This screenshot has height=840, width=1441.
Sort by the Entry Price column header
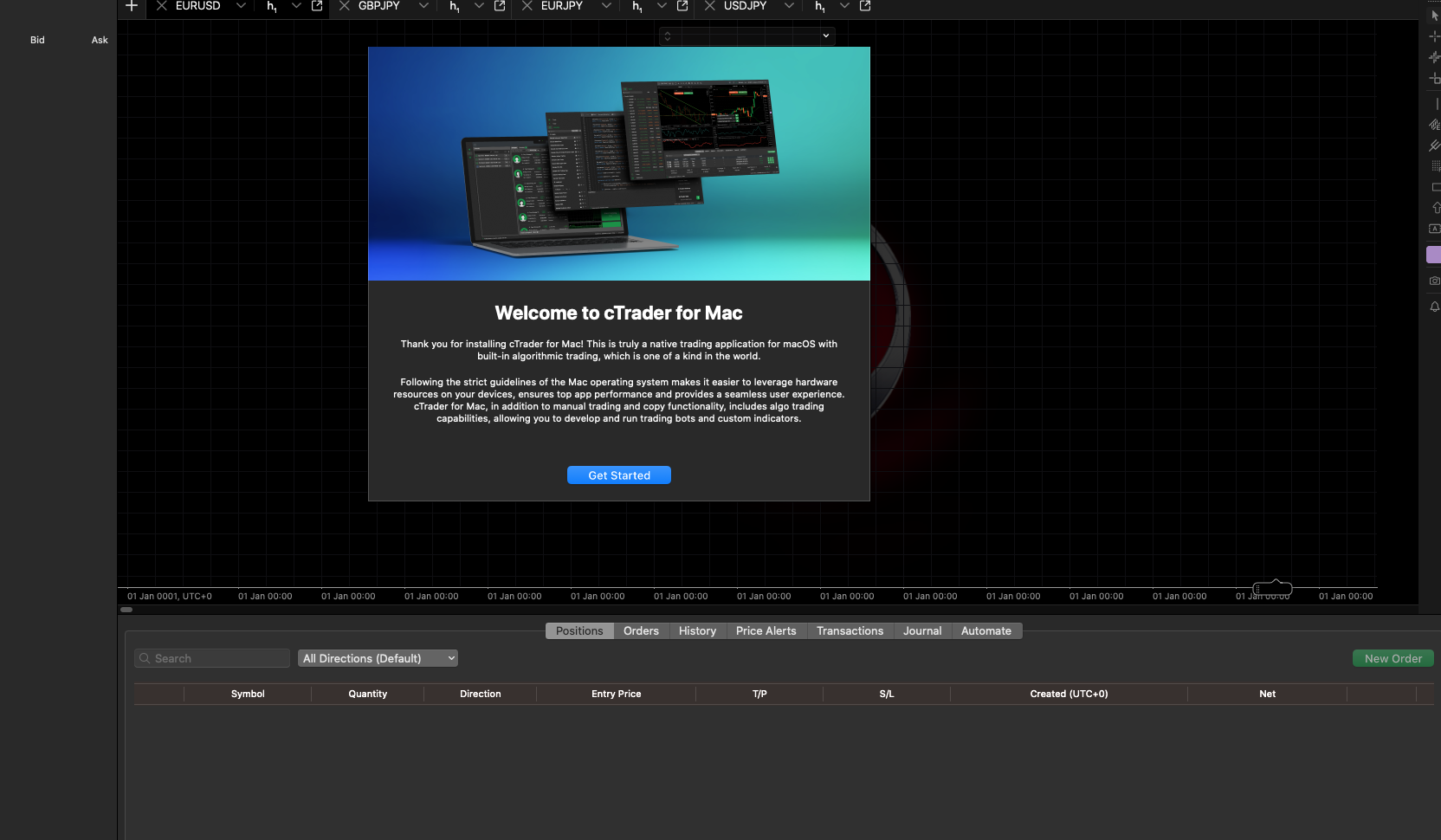coord(617,695)
